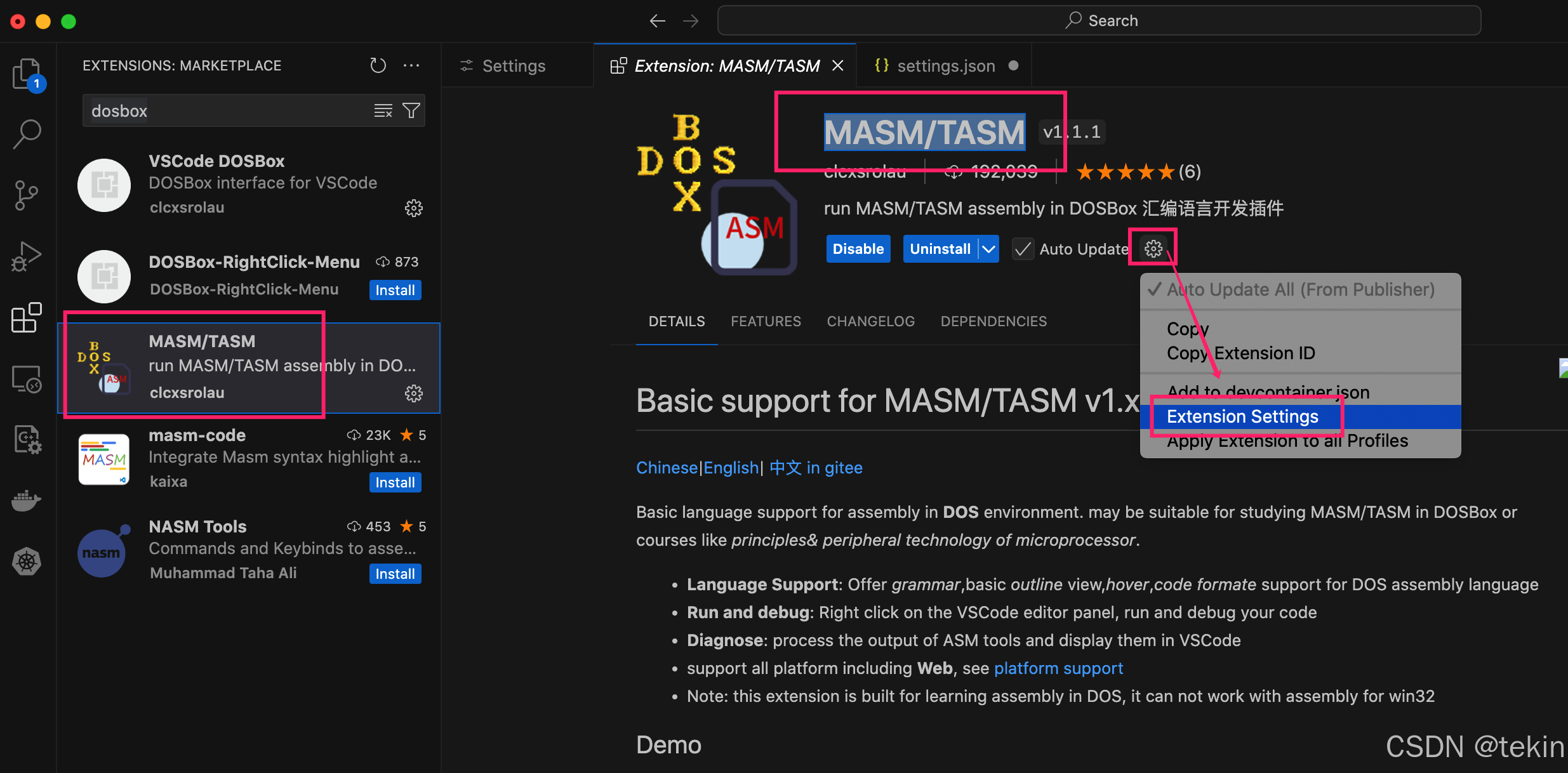Viewport: 1568px width, 773px height.
Task: Click the publisher name clcxsrolau in header
Action: (x=865, y=171)
